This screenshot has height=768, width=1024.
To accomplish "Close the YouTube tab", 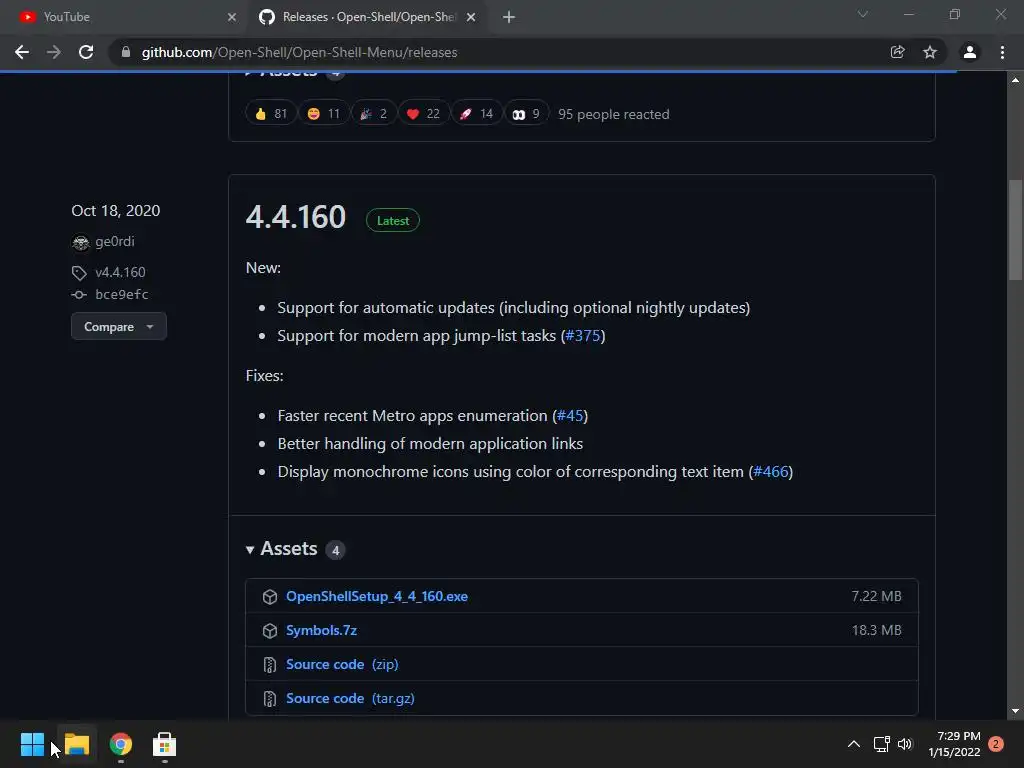I will 232,17.
